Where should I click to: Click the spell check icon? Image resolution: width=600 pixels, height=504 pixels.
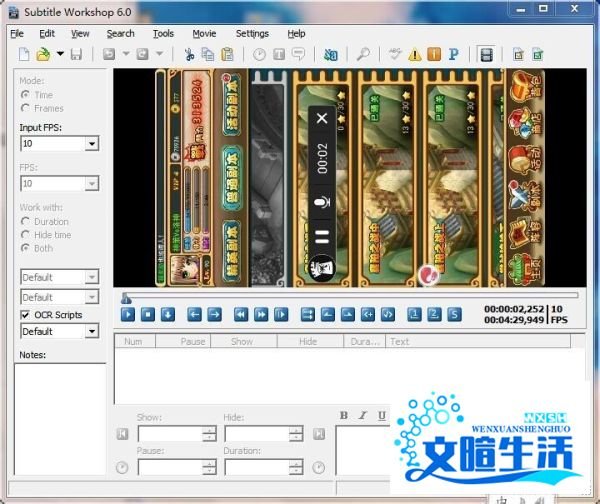coord(395,54)
